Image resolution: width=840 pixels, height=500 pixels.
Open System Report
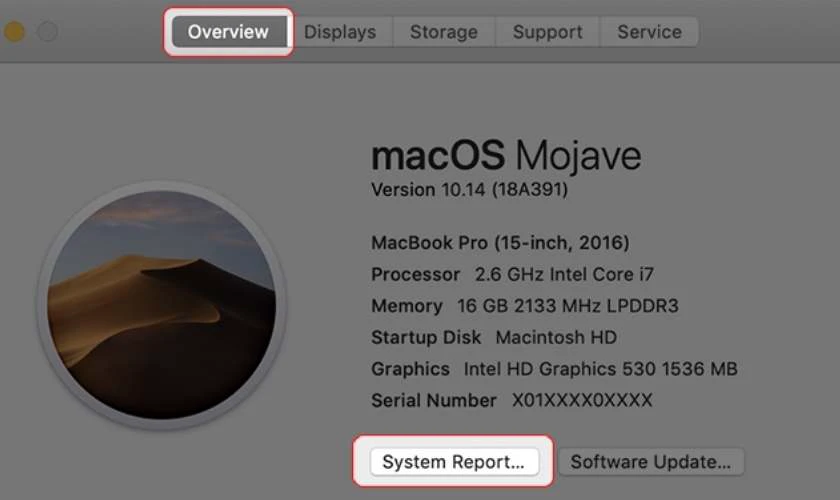tap(454, 461)
